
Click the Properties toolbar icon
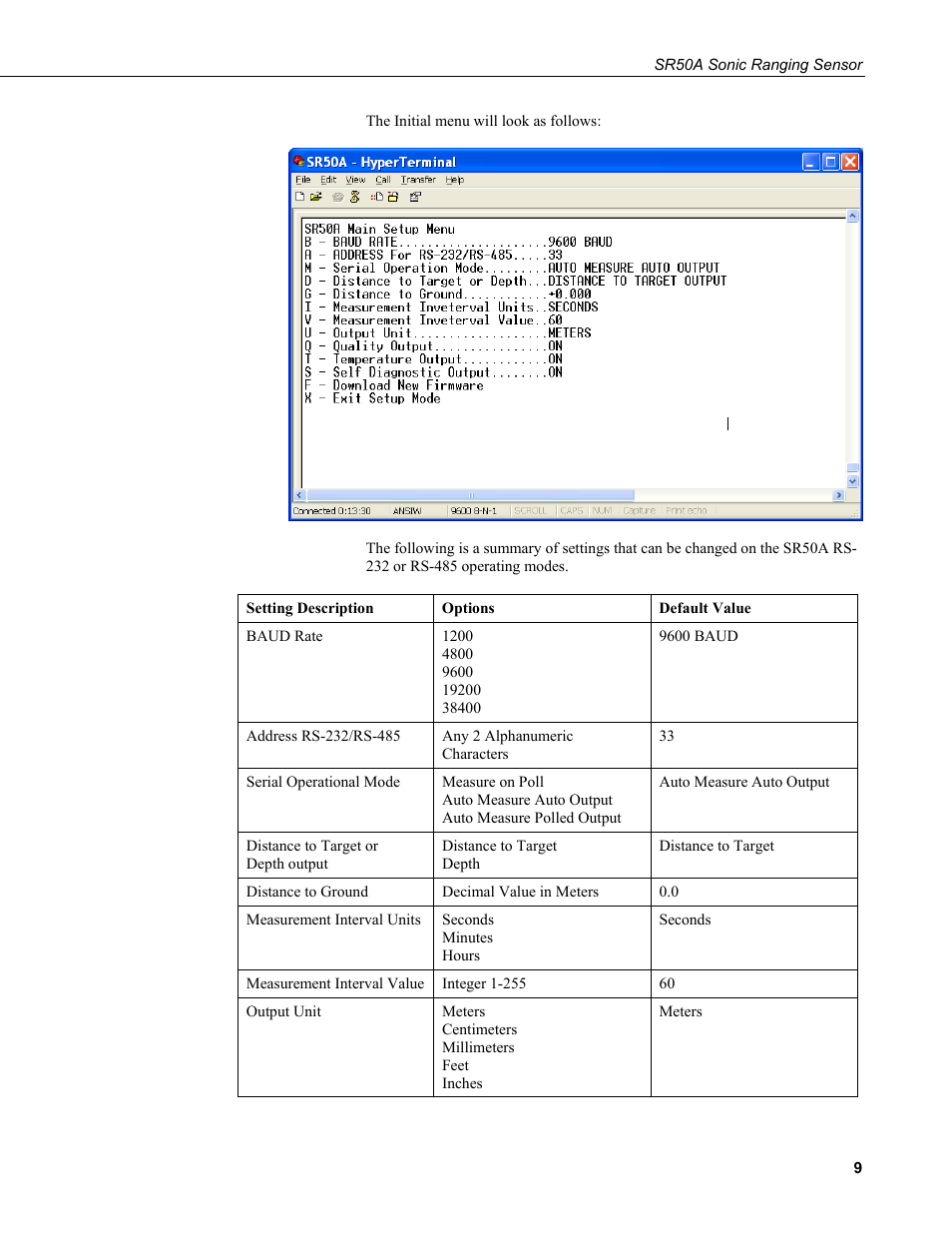point(415,197)
